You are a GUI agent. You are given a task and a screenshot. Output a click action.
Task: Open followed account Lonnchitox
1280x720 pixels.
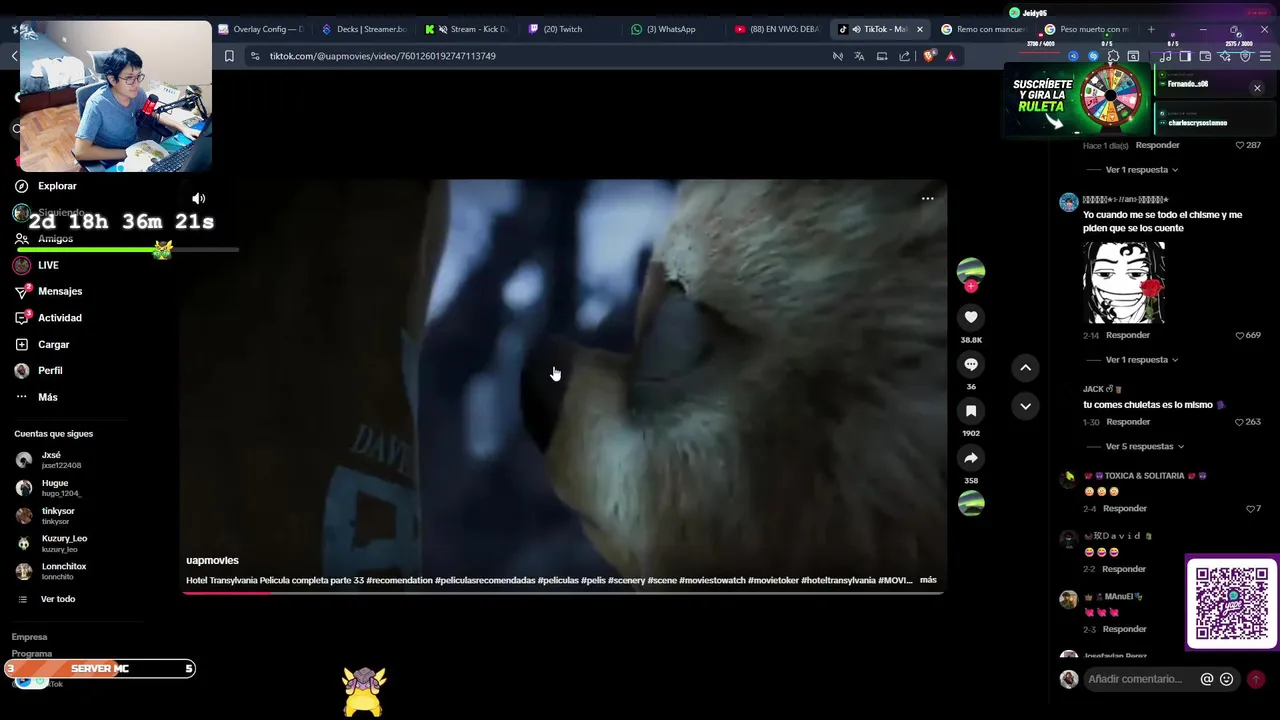63,571
